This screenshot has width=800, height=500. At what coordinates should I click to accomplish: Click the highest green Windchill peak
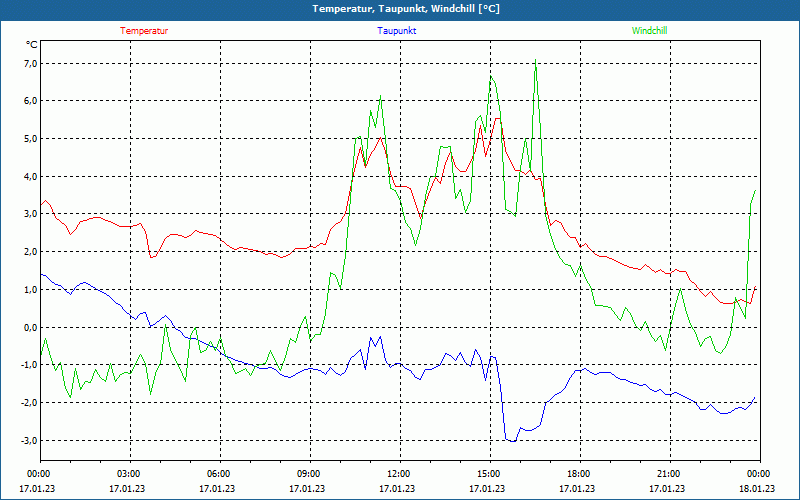(536, 63)
